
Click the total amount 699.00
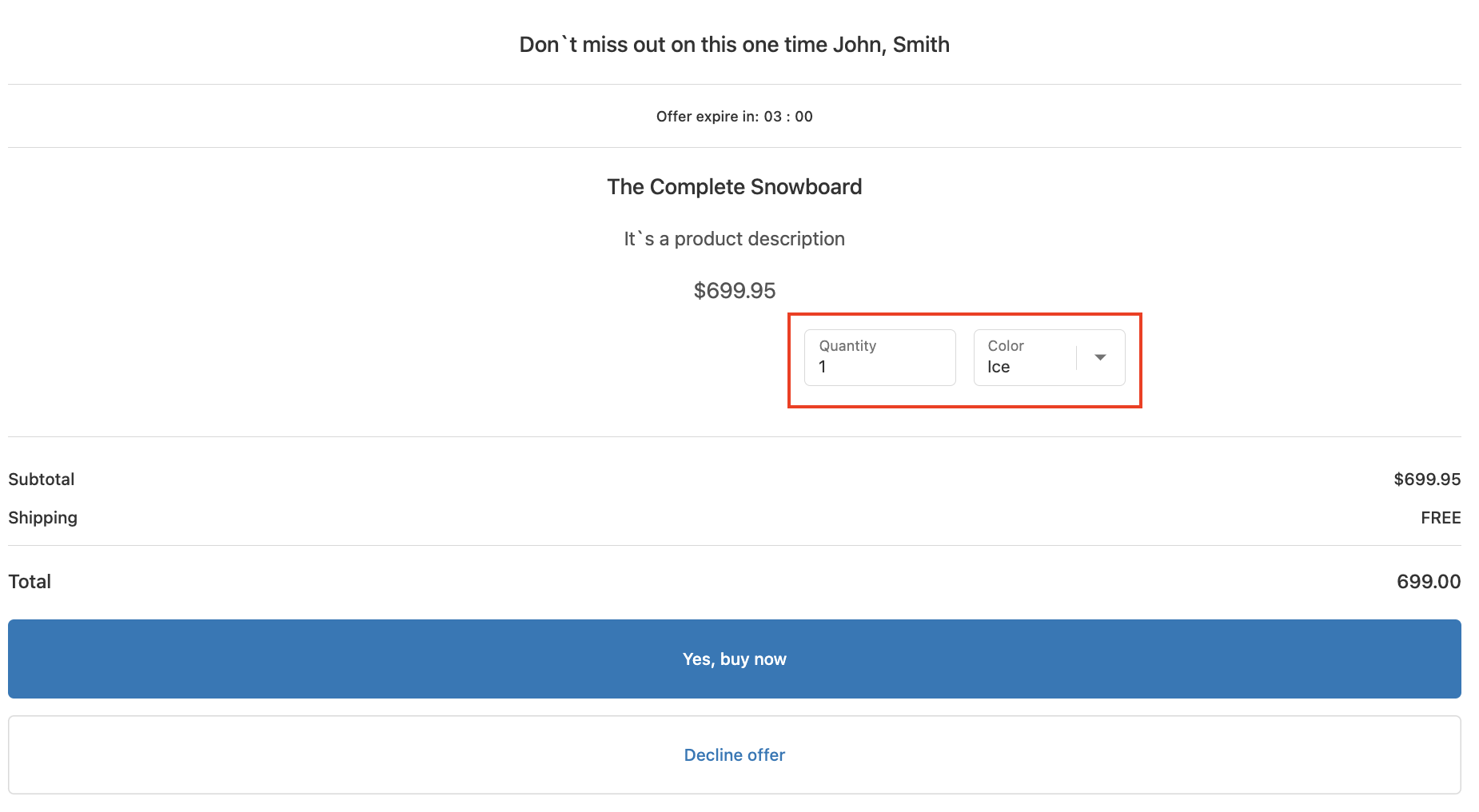tap(1428, 582)
